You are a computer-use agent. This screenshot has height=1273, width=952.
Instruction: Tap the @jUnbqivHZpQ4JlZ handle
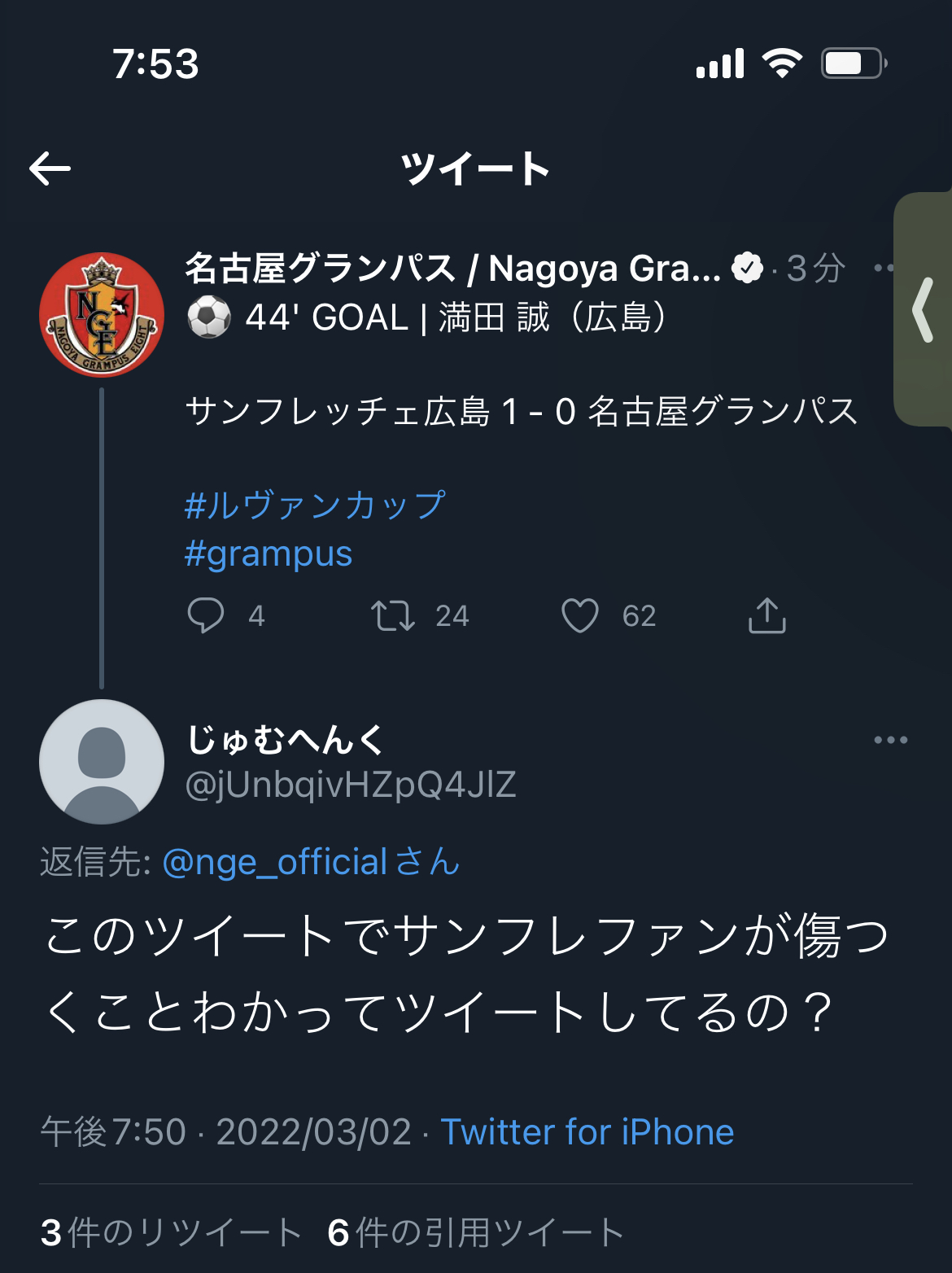click(351, 785)
